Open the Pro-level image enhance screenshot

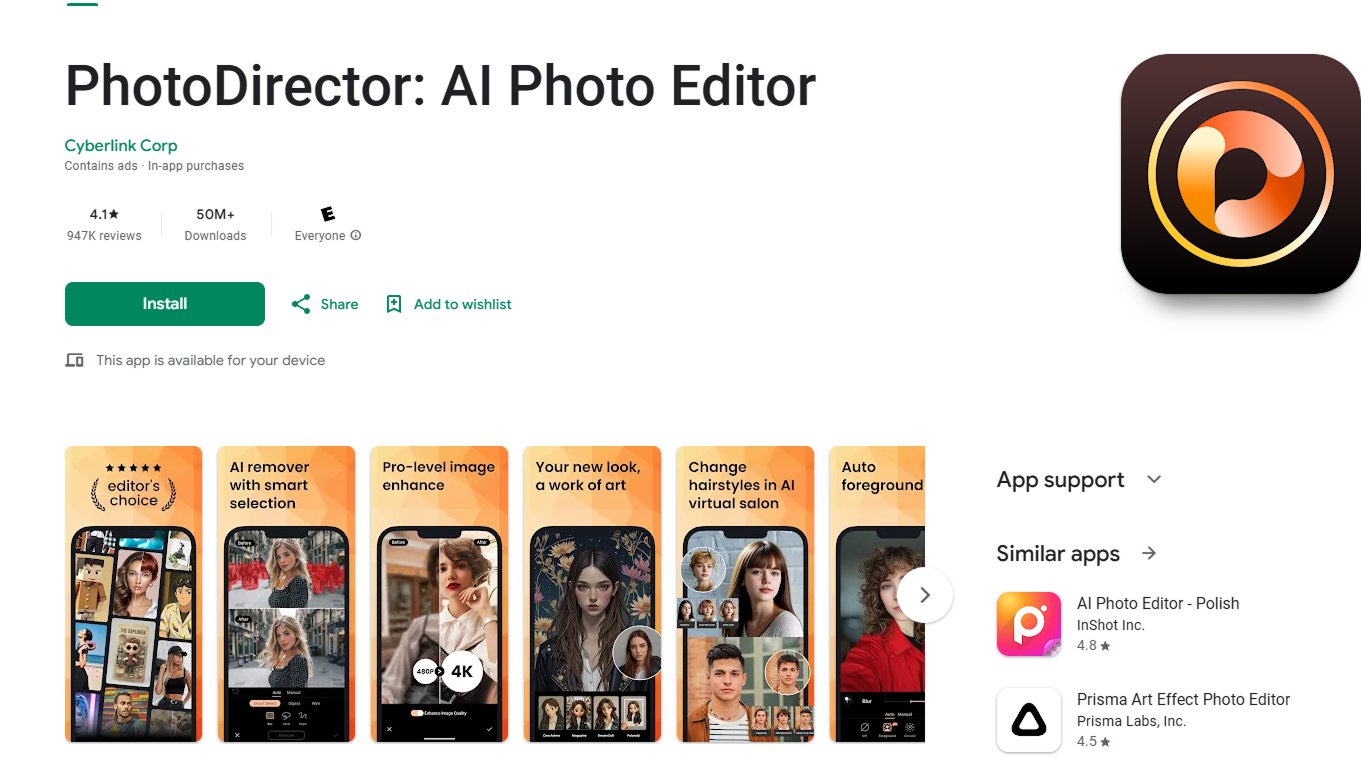click(x=439, y=594)
